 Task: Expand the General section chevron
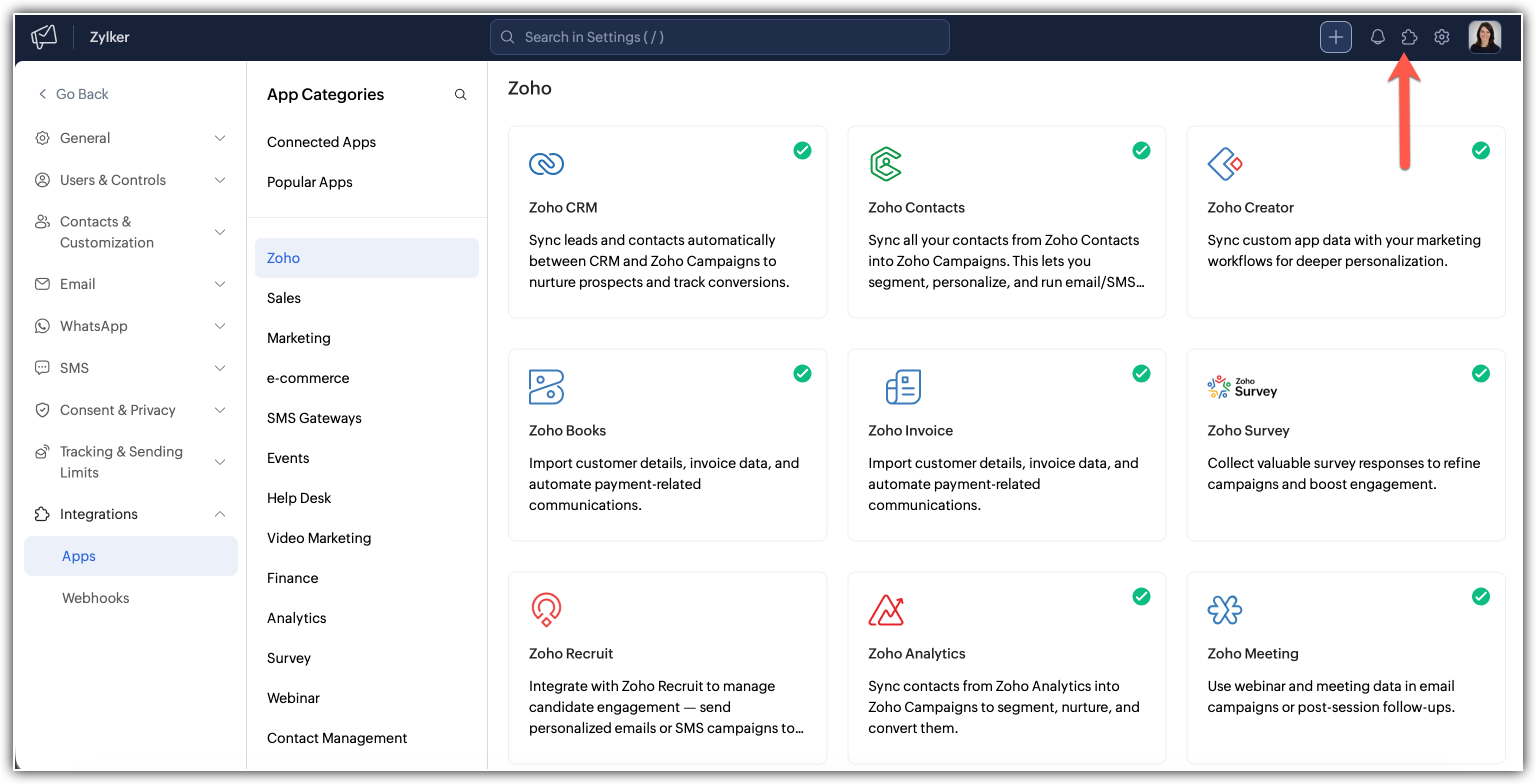[220, 137]
